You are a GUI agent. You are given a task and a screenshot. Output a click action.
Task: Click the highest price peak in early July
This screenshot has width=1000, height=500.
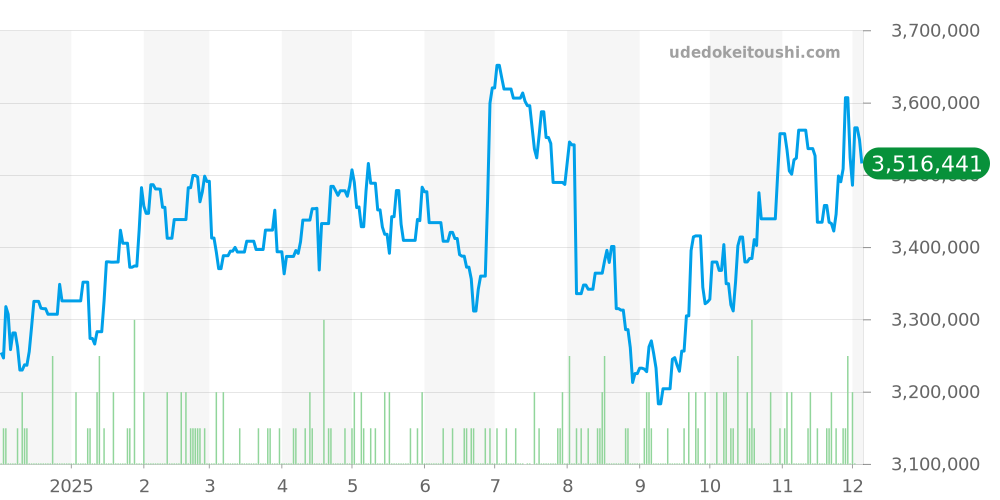[x=497, y=66]
